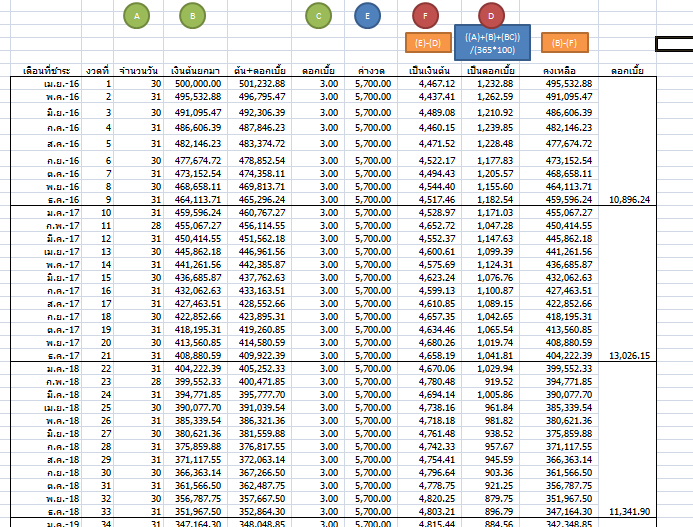Select the yearly interest total 10,896.24
The image size is (693, 527).
tap(629, 200)
